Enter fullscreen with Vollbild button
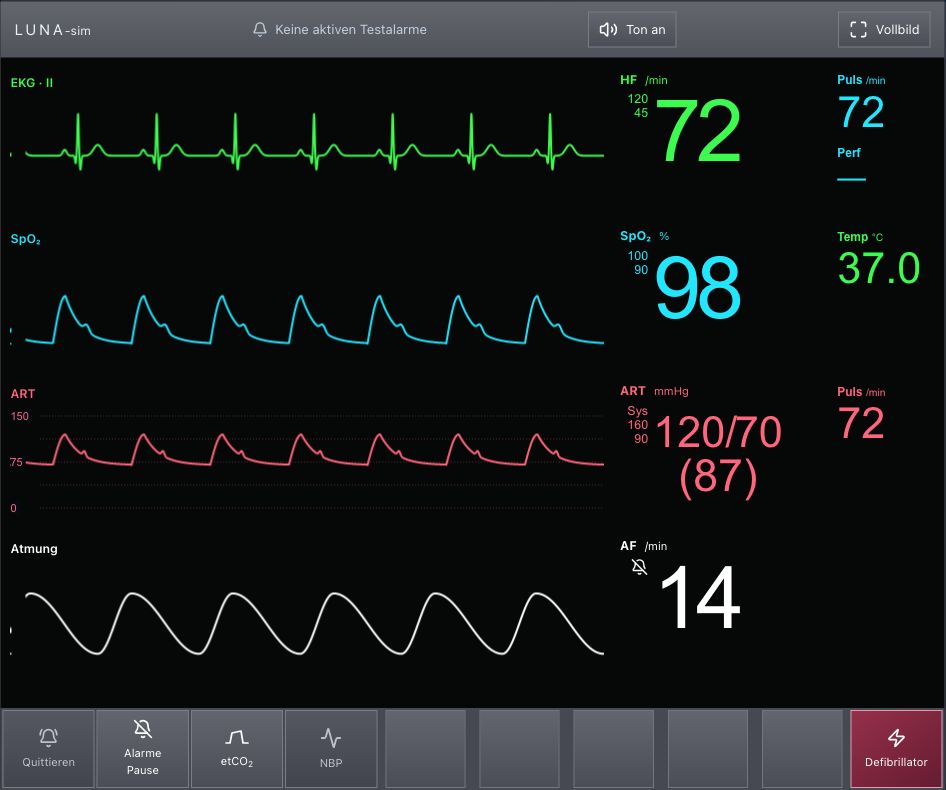This screenshot has height=790, width=946. pos(884,30)
